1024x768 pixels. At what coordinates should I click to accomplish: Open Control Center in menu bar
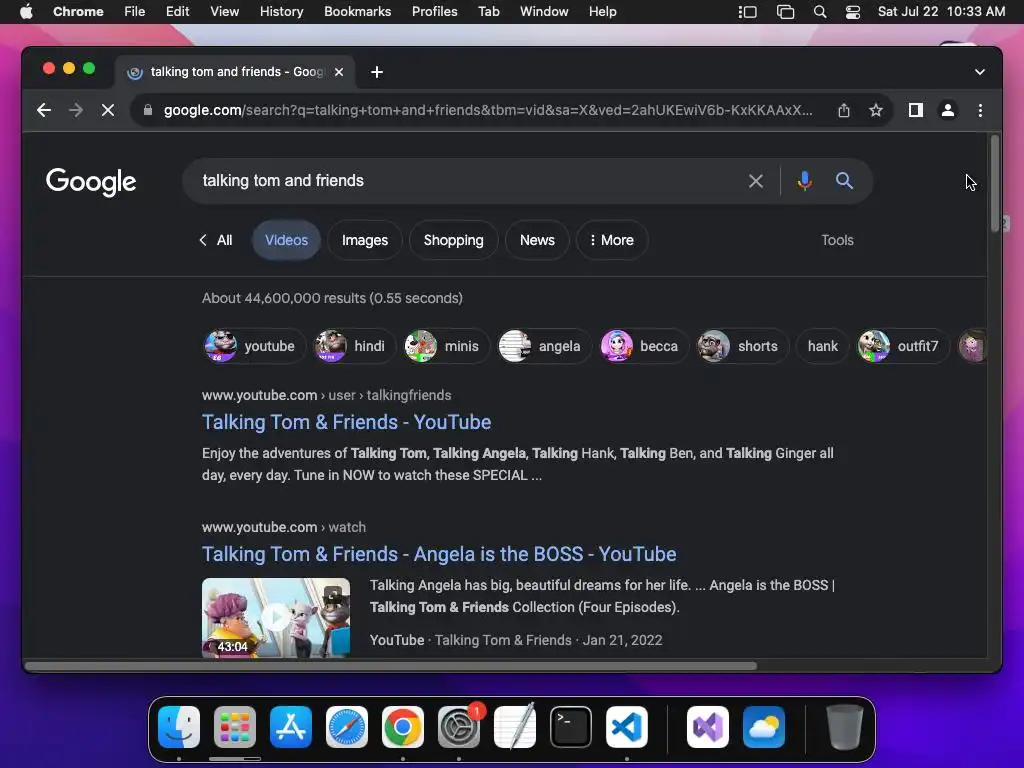click(x=852, y=12)
